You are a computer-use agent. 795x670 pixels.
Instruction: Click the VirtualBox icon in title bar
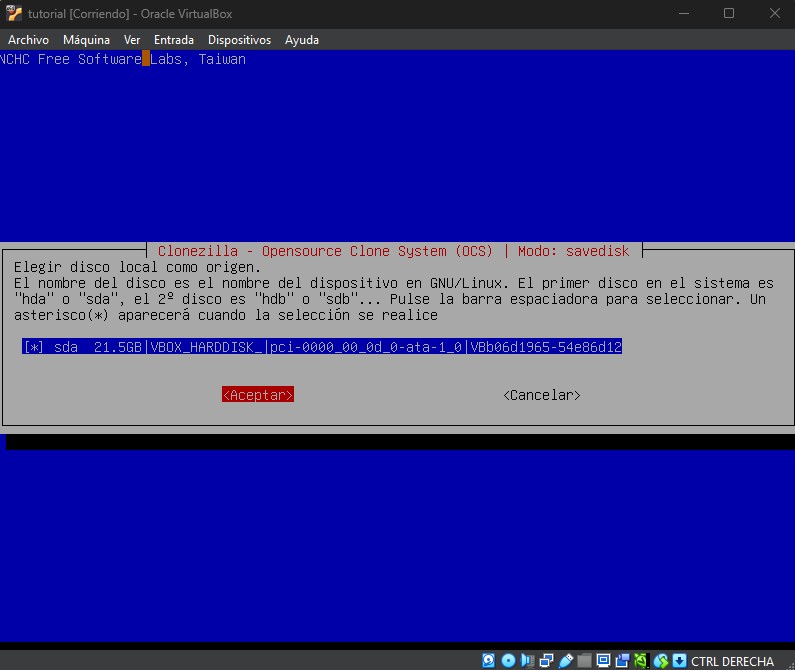[x=14, y=13]
